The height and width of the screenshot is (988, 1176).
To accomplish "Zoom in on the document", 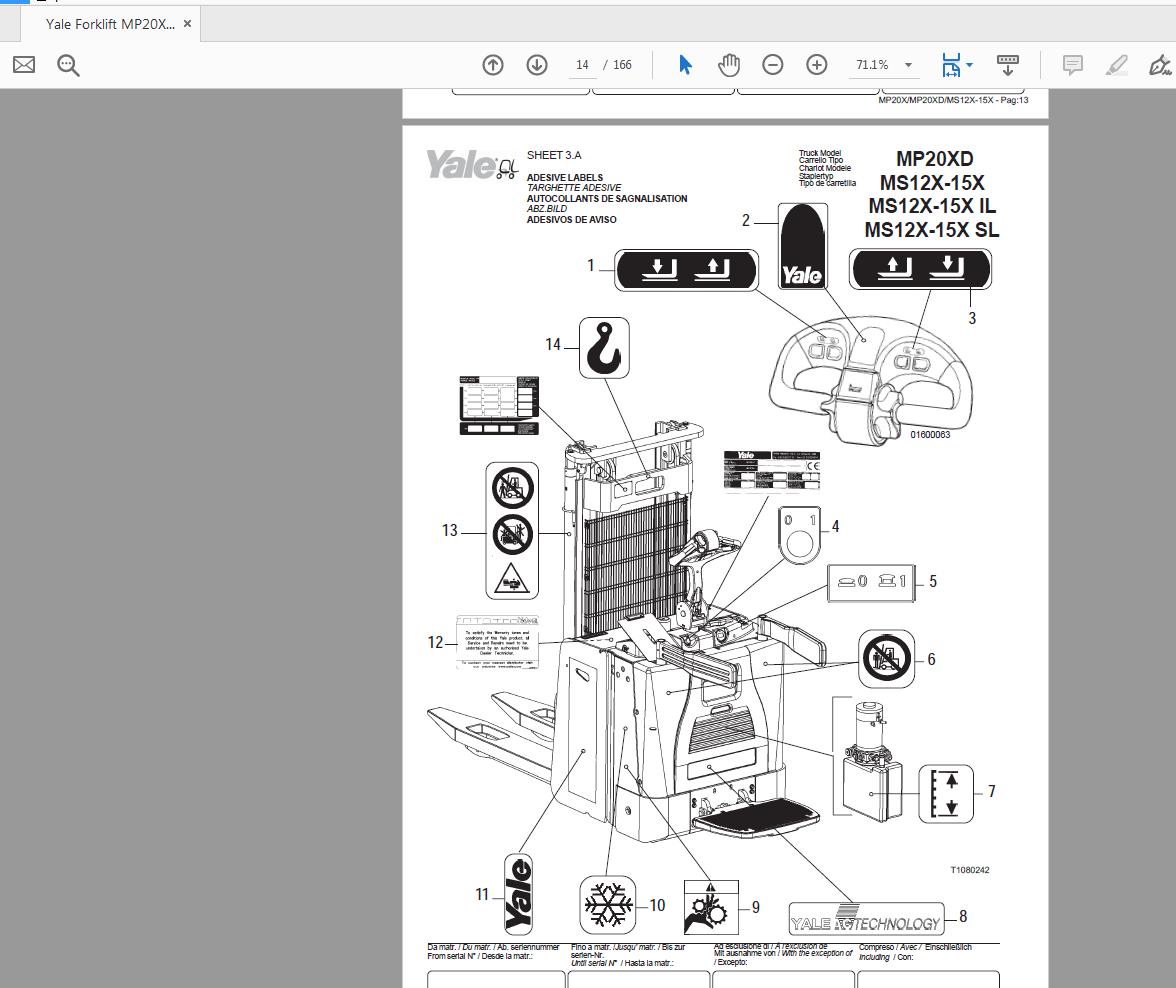I will pos(816,64).
